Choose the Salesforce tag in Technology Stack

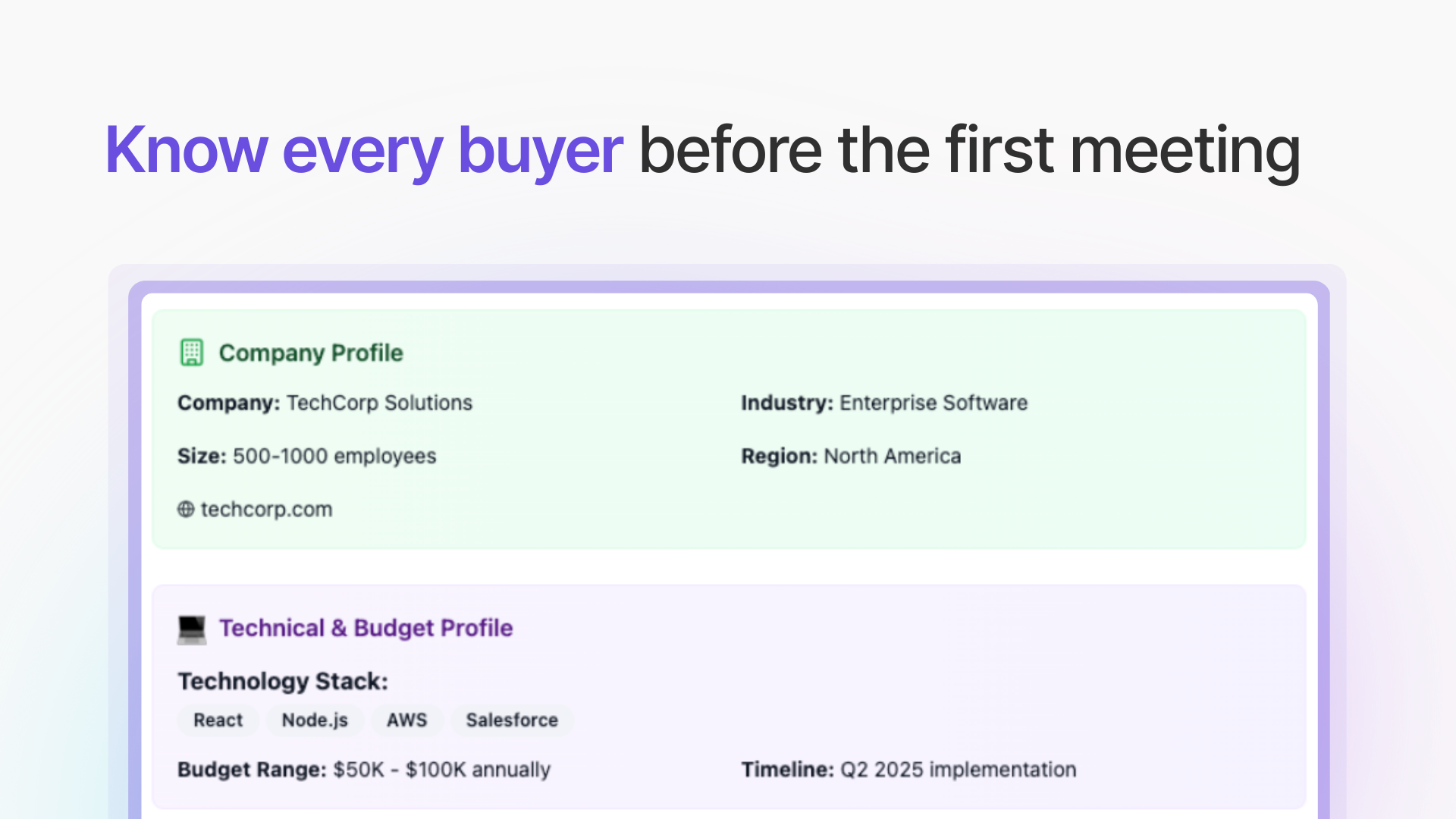coord(512,720)
